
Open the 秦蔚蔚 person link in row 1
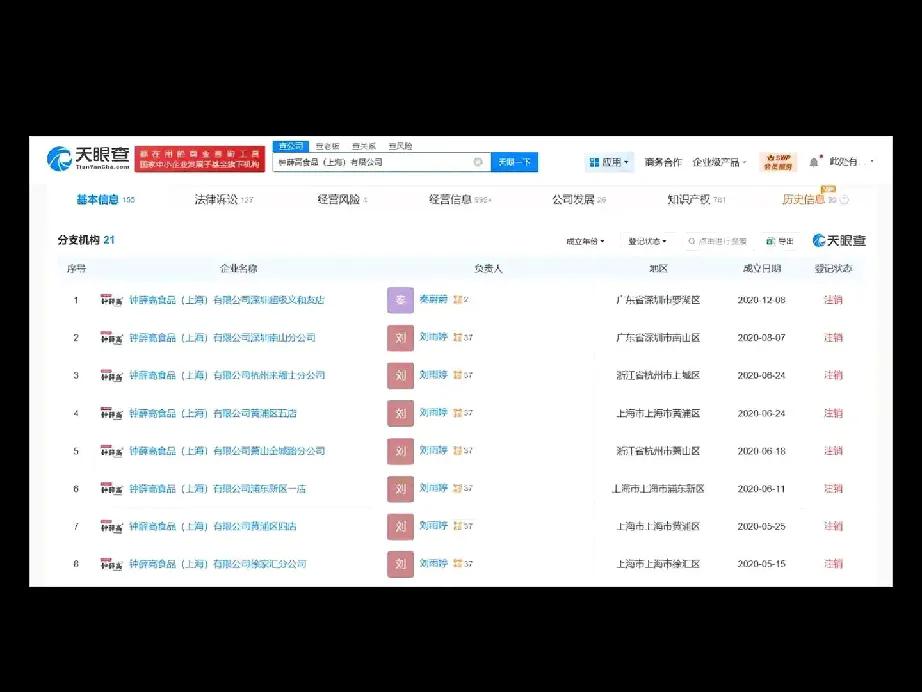point(433,299)
